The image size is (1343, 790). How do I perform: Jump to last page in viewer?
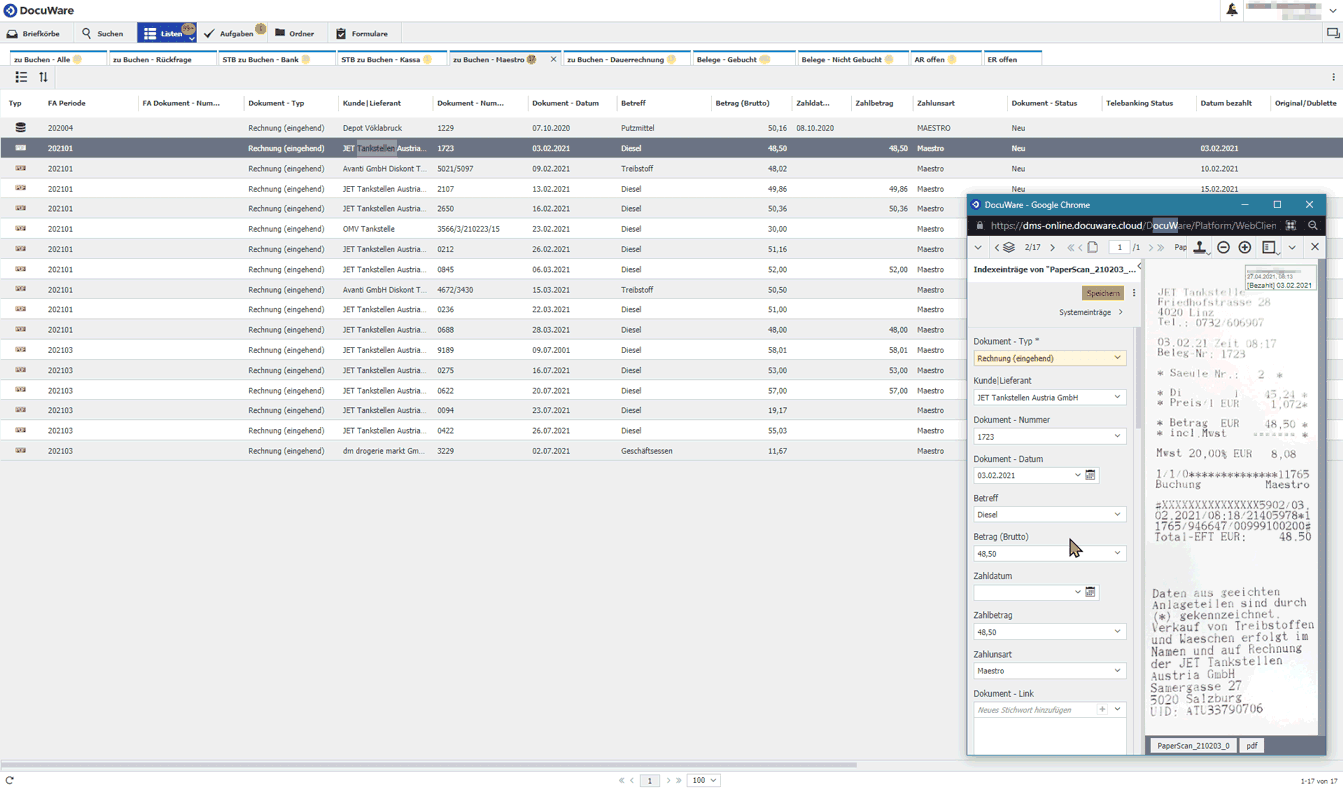click(1161, 248)
